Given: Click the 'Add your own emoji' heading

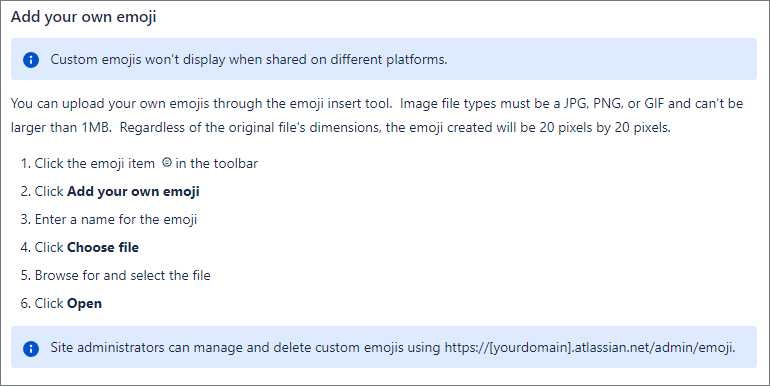Looking at the screenshot, I should 83,17.
